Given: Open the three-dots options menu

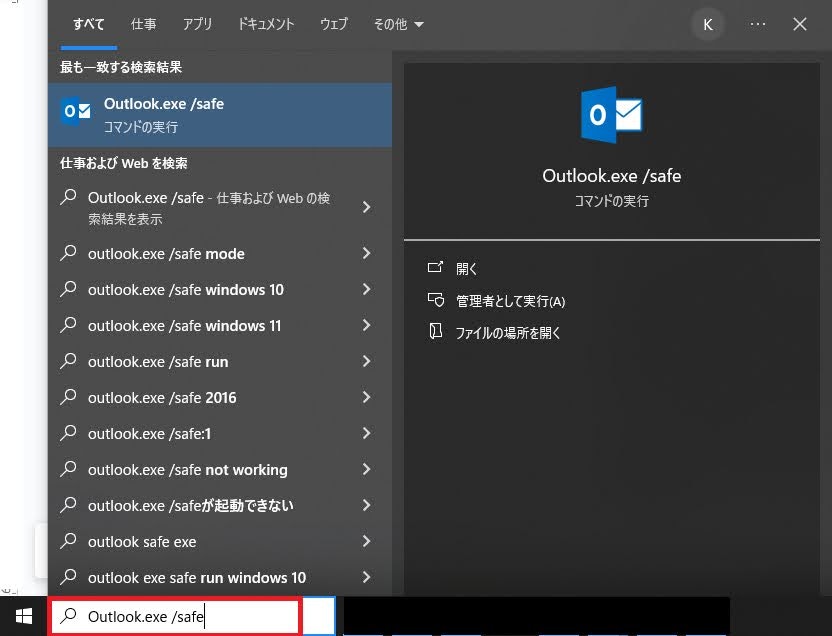Looking at the screenshot, I should 757,25.
